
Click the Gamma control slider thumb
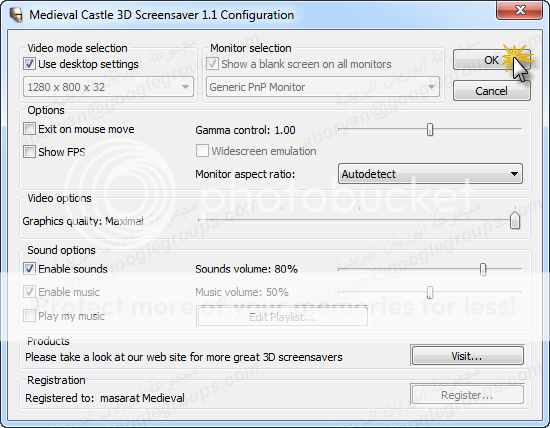(x=430, y=129)
